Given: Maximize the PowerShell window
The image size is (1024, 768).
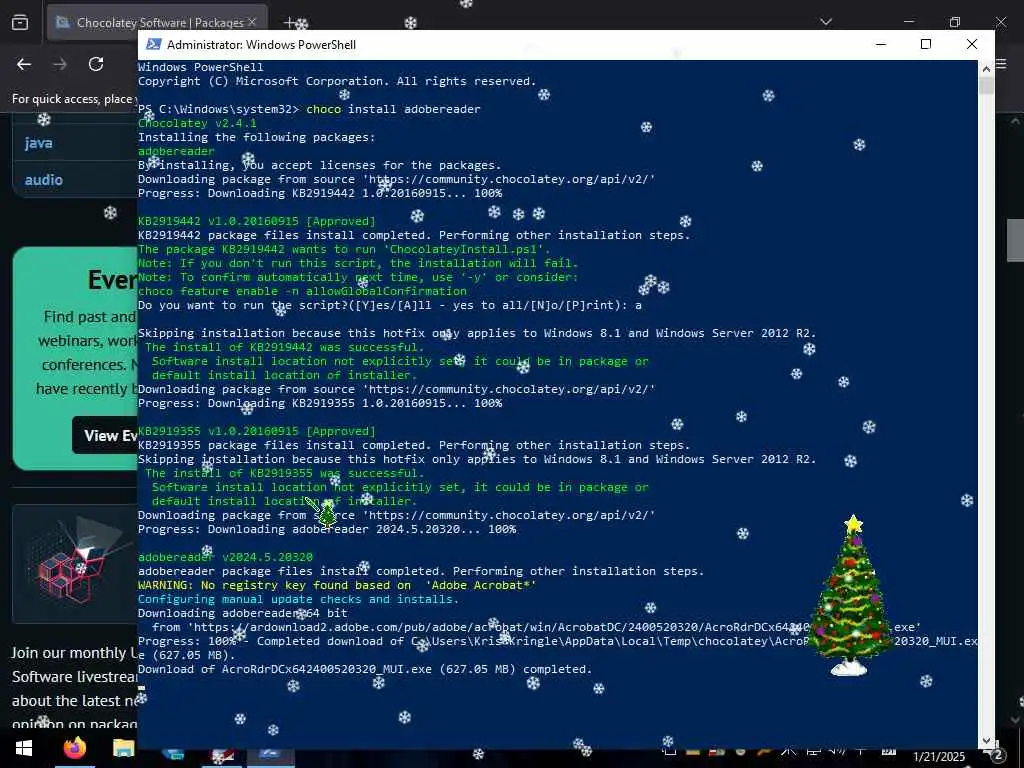Looking at the screenshot, I should (x=925, y=44).
